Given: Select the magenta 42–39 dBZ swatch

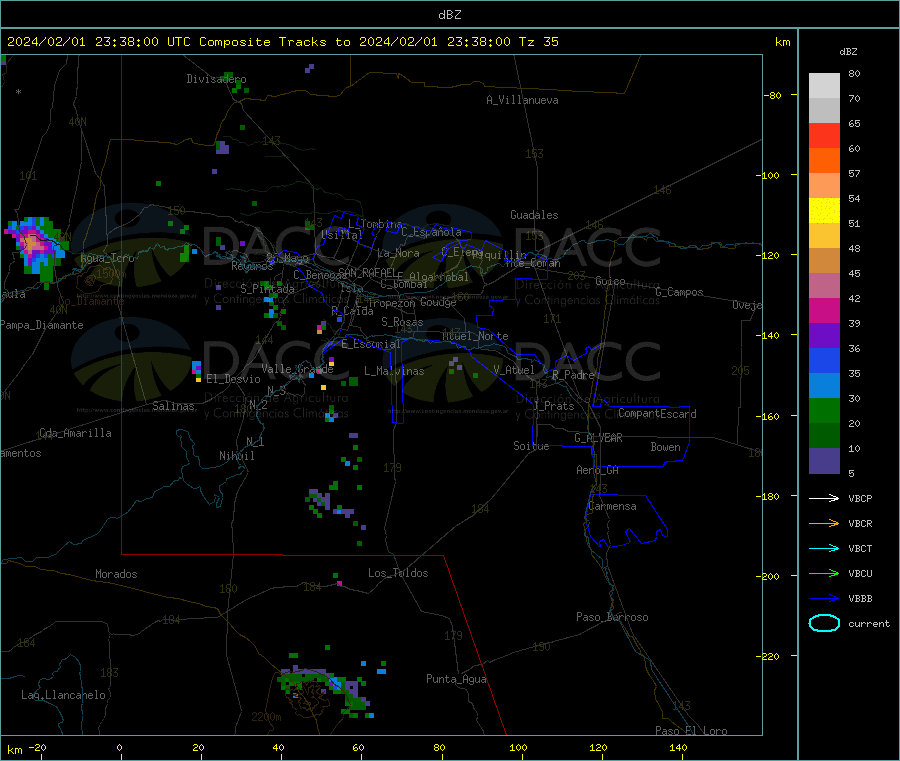Looking at the screenshot, I should click(x=824, y=310).
